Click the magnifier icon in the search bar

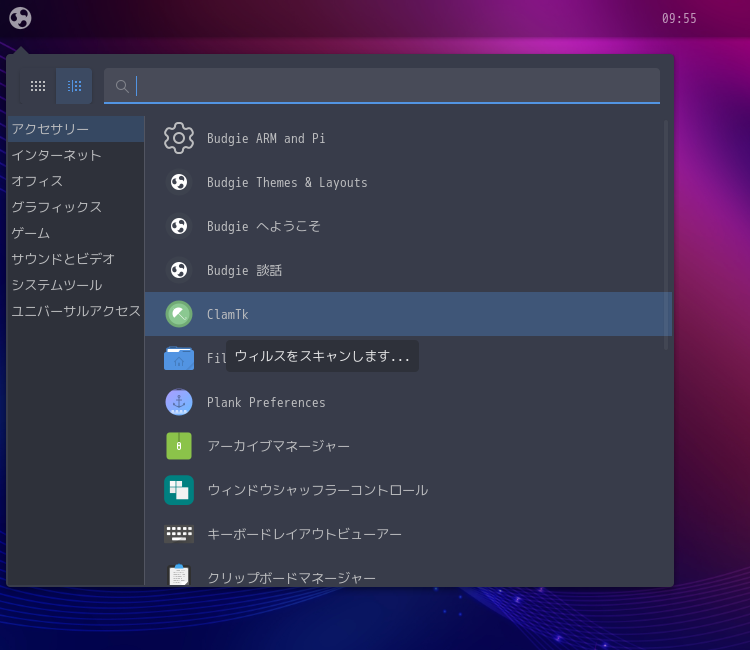coord(122,87)
